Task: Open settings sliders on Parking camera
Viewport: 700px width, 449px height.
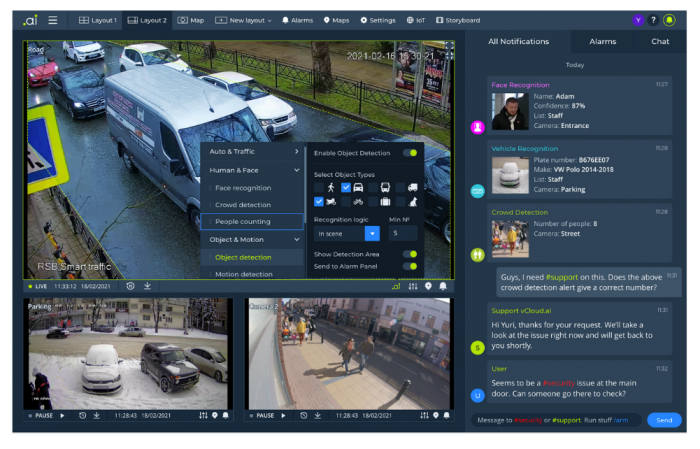Action: 203,416
